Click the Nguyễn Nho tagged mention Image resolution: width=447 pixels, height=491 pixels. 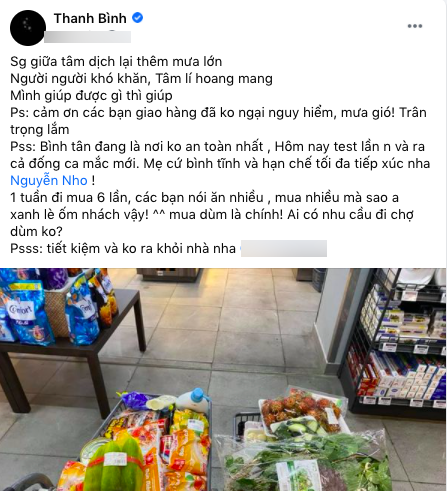[x=49, y=180]
